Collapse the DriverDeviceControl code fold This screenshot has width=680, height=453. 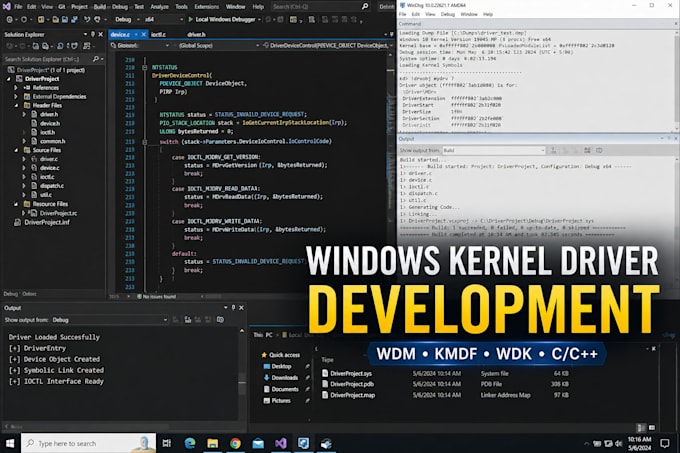pos(145,68)
